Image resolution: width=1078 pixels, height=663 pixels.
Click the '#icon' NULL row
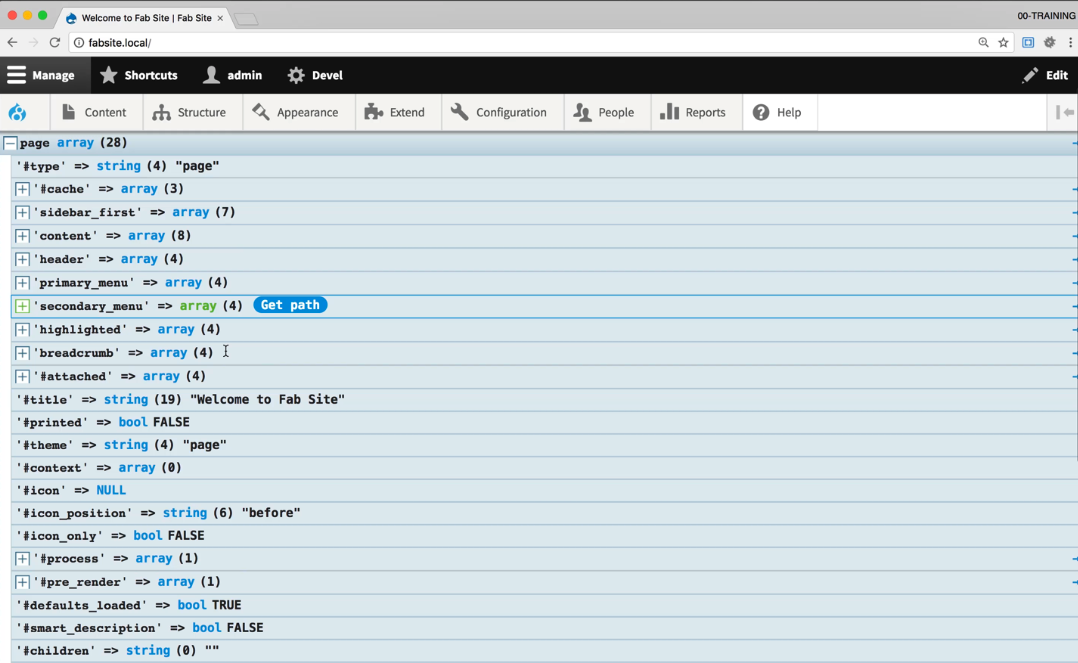[544, 490]
